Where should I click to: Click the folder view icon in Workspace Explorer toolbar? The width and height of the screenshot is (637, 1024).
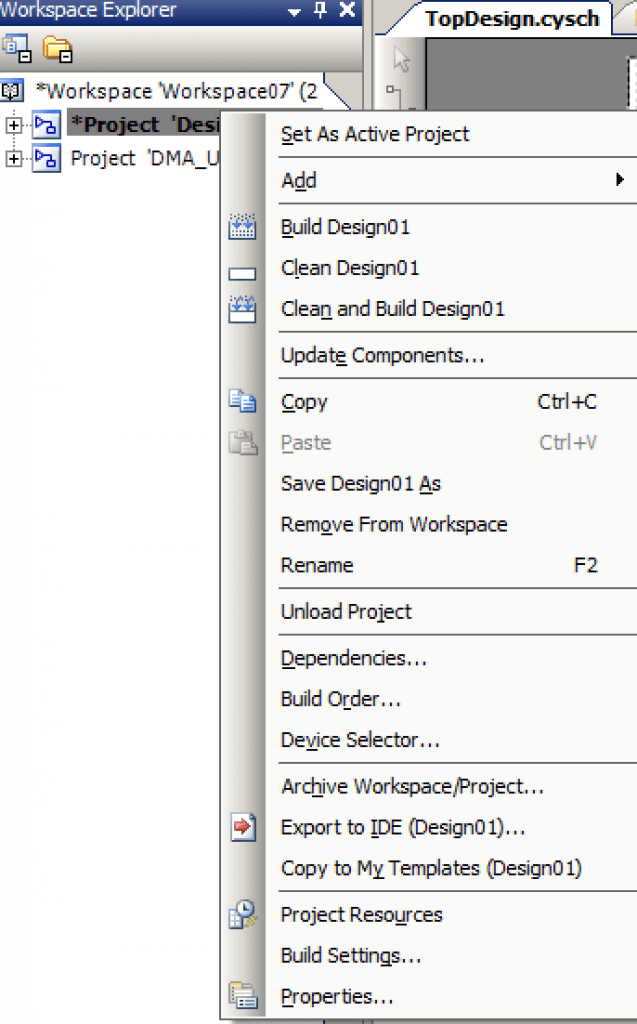(57, 49)
